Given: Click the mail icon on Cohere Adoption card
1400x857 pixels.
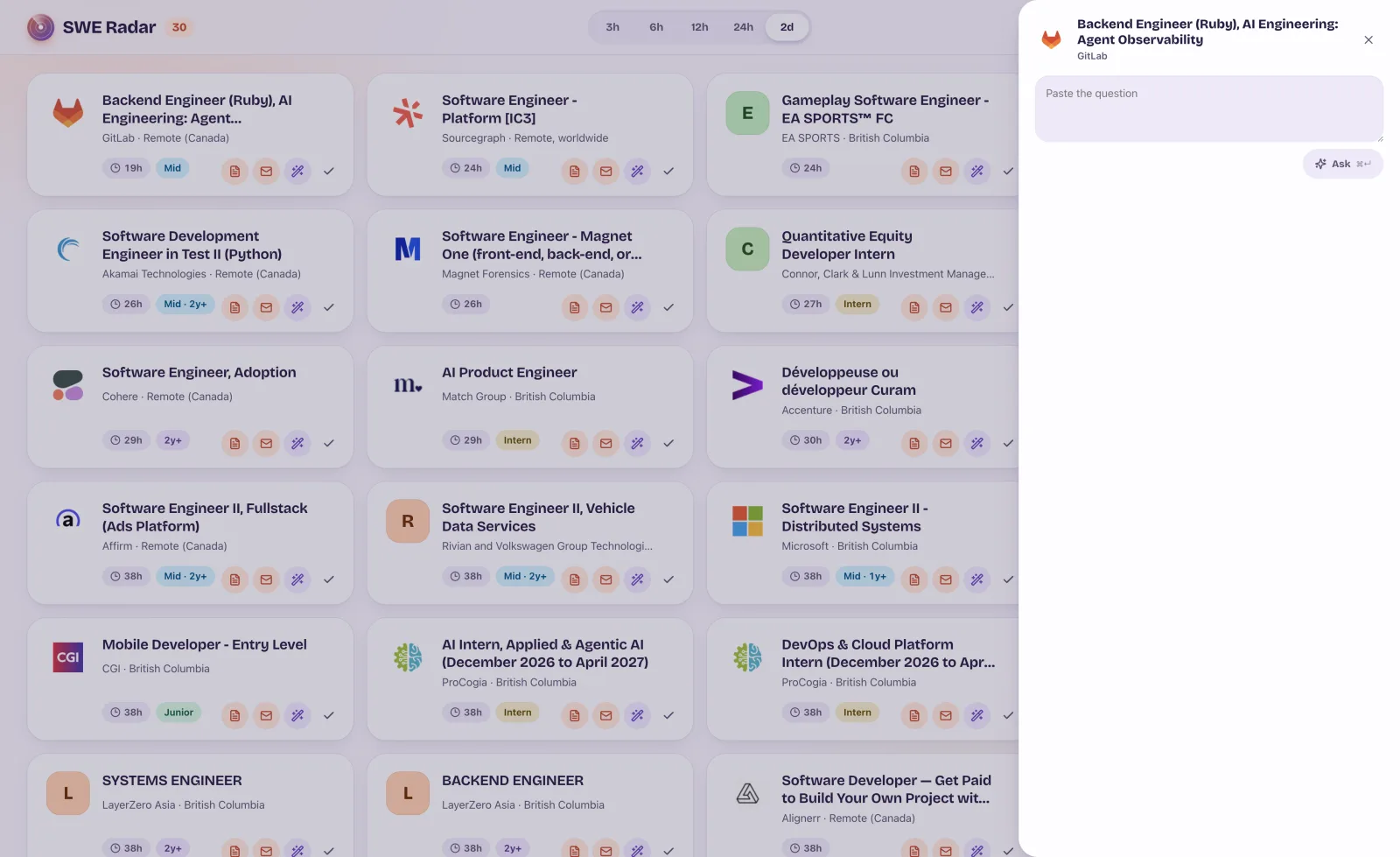Looking at the screenshot, I should 266,443.
